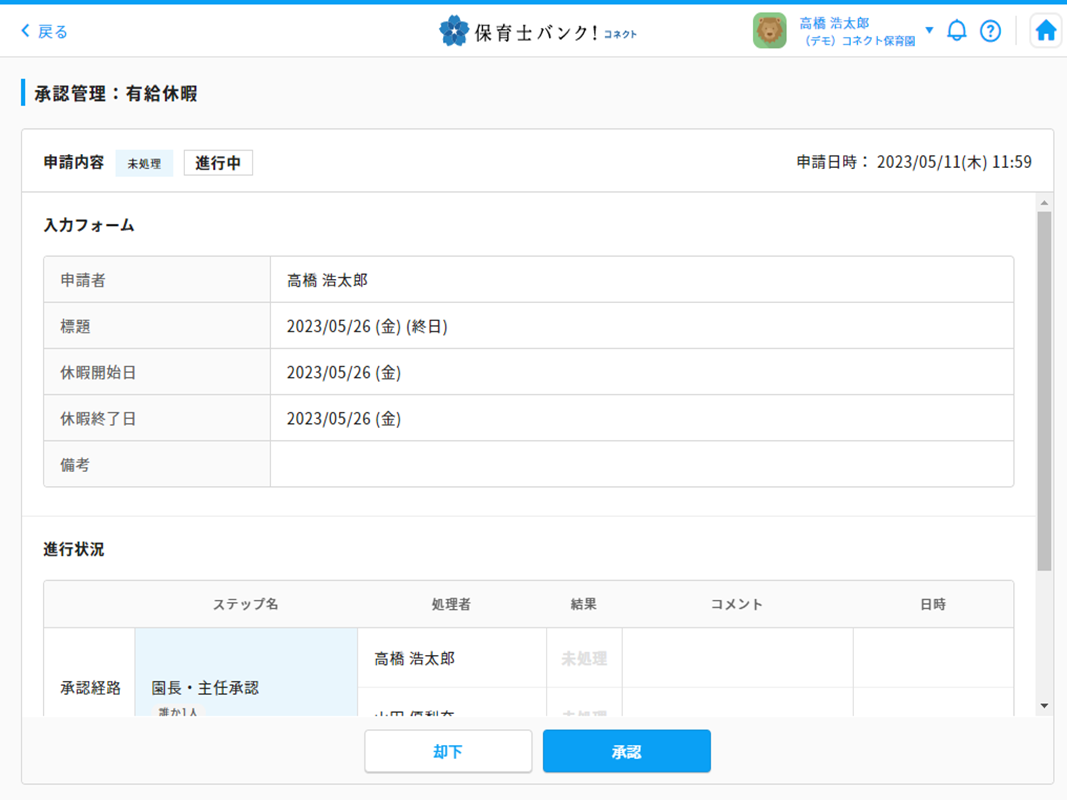Image resolution: width=1067 pixels, height=800 pixels.
Task: Click the lion avatar icon
Action: point(769,31)
